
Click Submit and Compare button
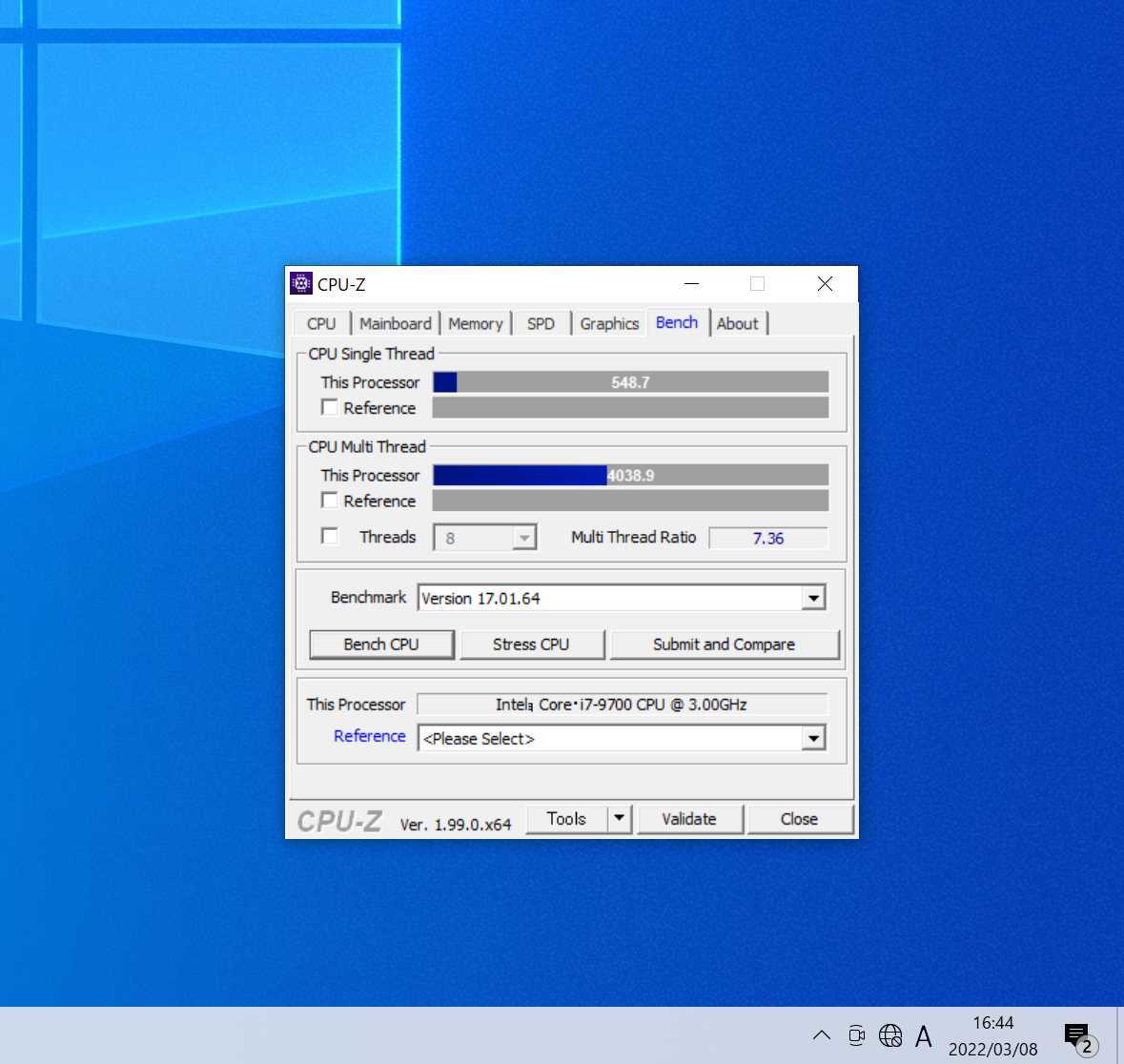(x=724, y=644)
